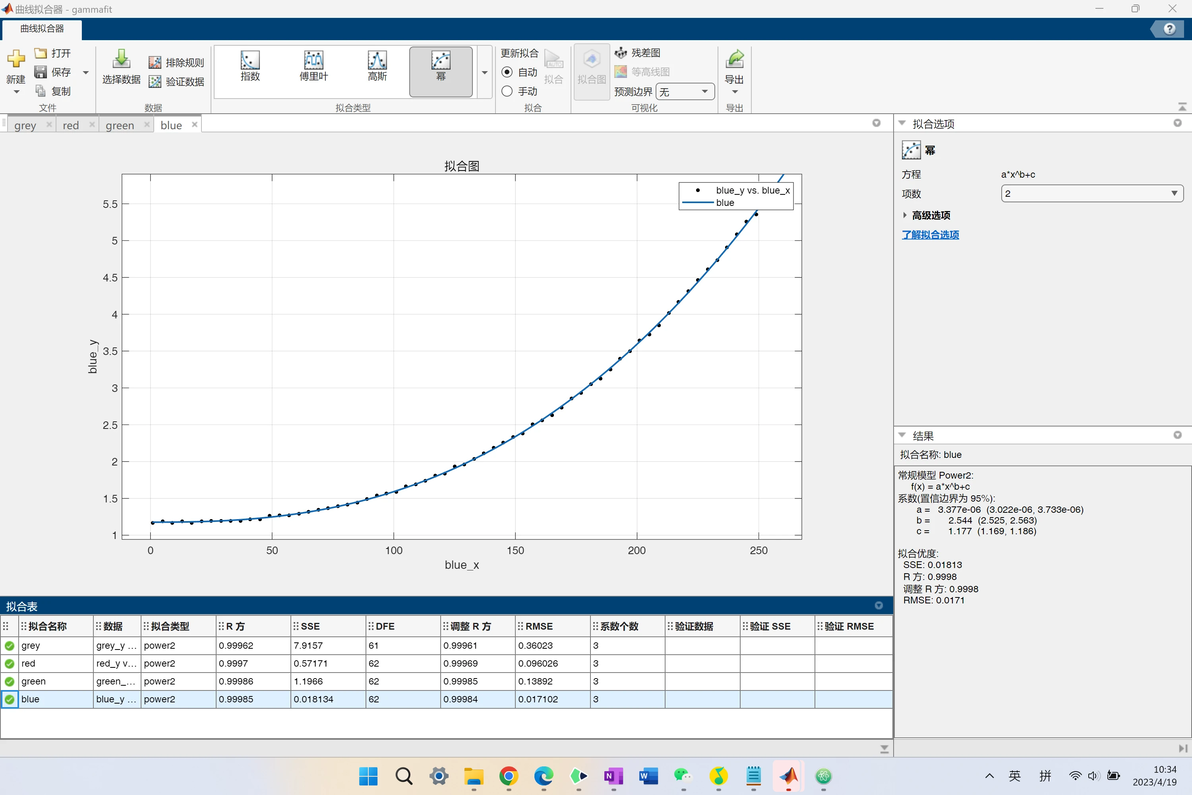Switch to the grey fit tab
The width and height of the screenshot is (1192, 795).
click(x=25, y=125)
